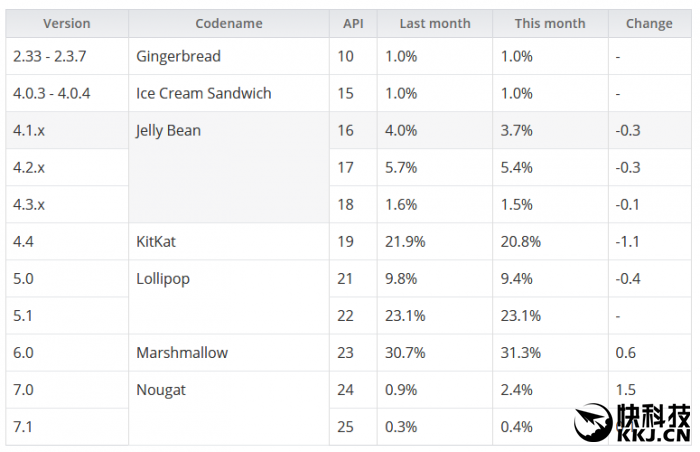Select the Marshmallow codename cell
This screenshot has height=452, width=700.
click(181, 352)
